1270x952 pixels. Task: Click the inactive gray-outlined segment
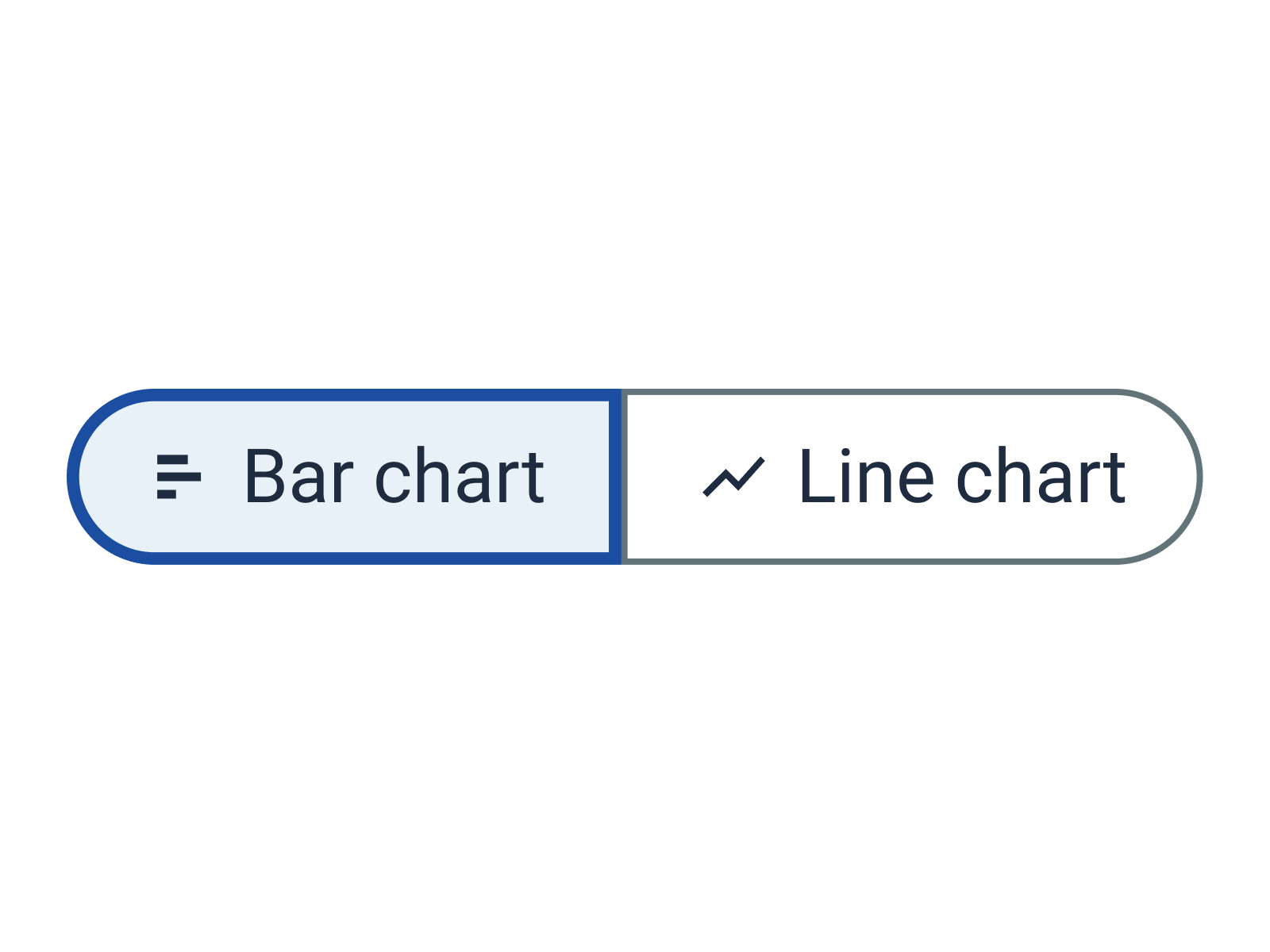pyautogui.click(x=913, y=476)
